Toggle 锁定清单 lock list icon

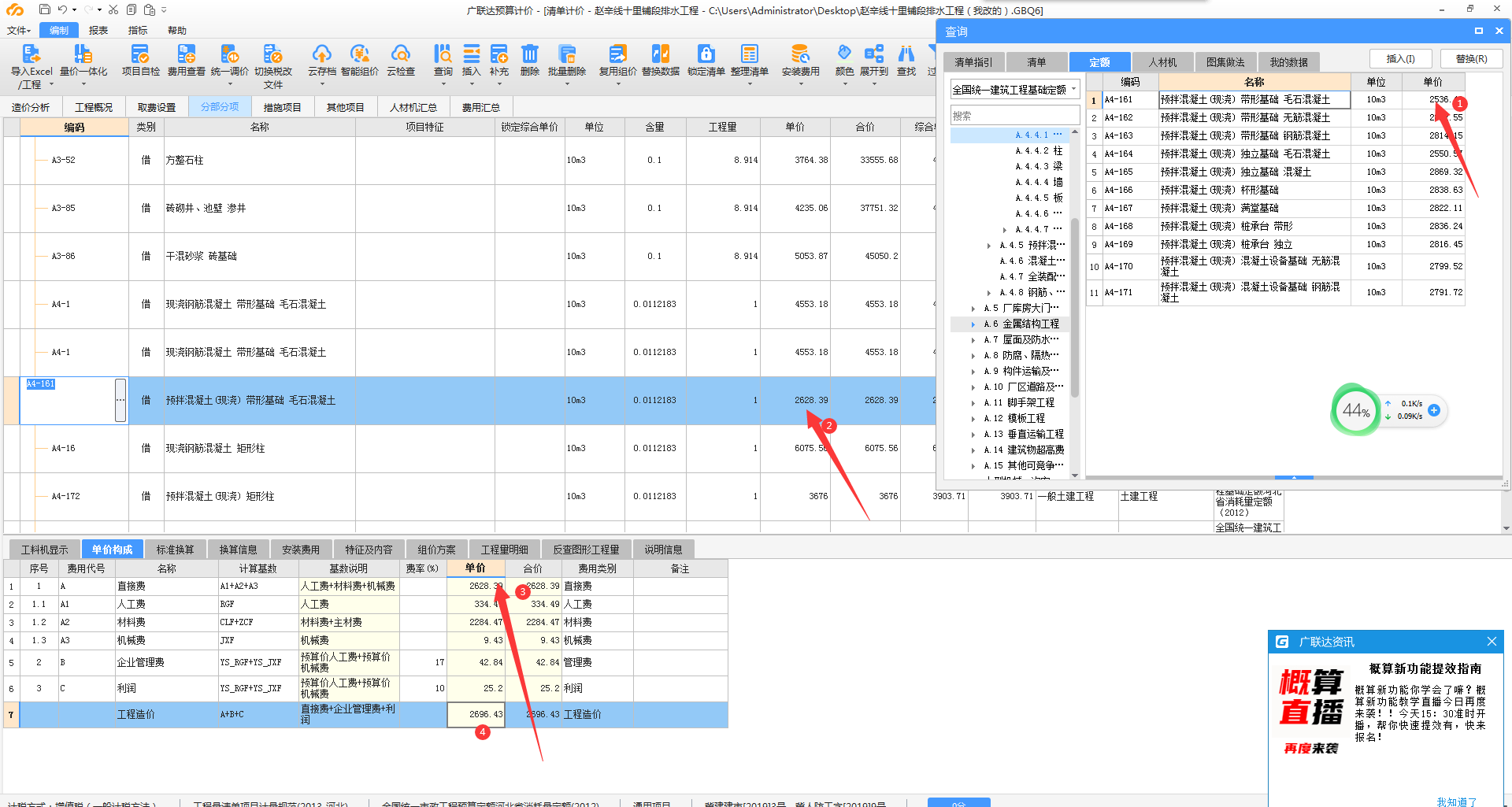[706, 54]
